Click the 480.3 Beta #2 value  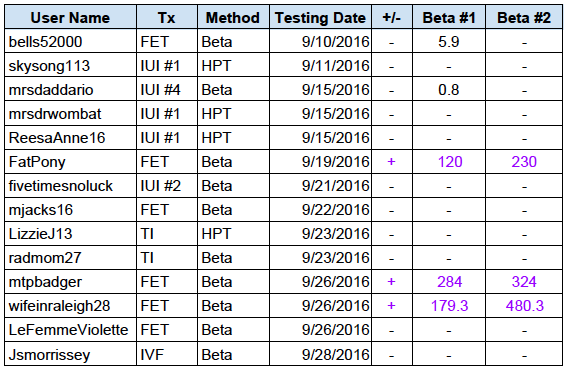524,306
